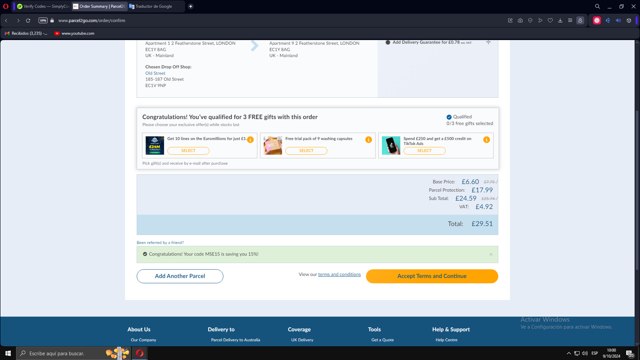Switch to the Verify Codes SimplyCodes tab
The height and width of the screenshot is (360, 640).
(42, 7)
